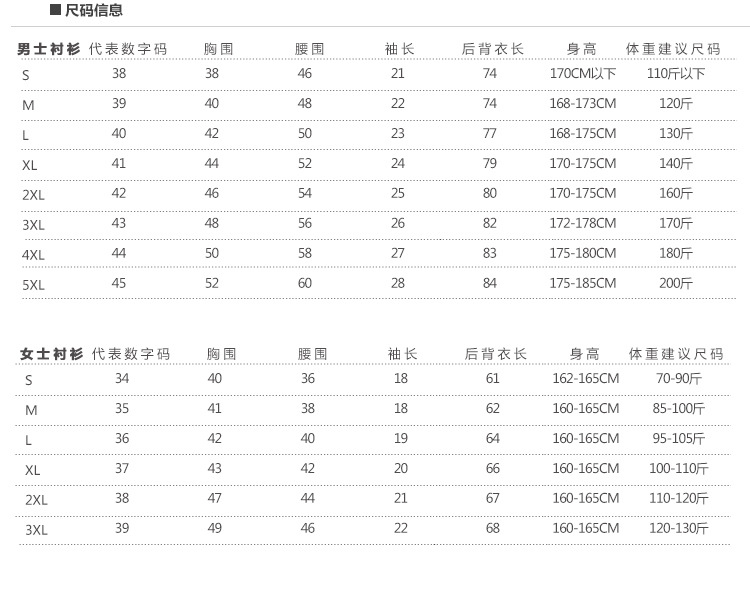Select the '170斤' weight cell
The height and width of the screenshot is (610, 750).
(676, 223)
